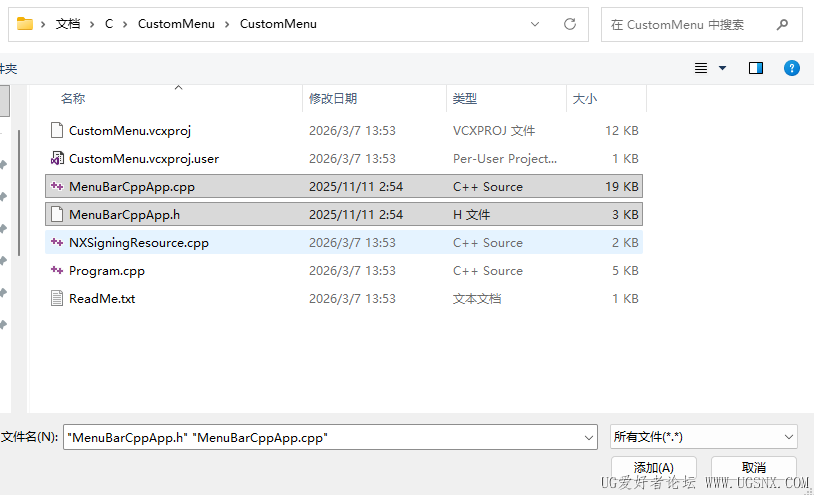
Task: Click the MenuBarCppApp.cpp C++ file icon
Action: point(57,186)
